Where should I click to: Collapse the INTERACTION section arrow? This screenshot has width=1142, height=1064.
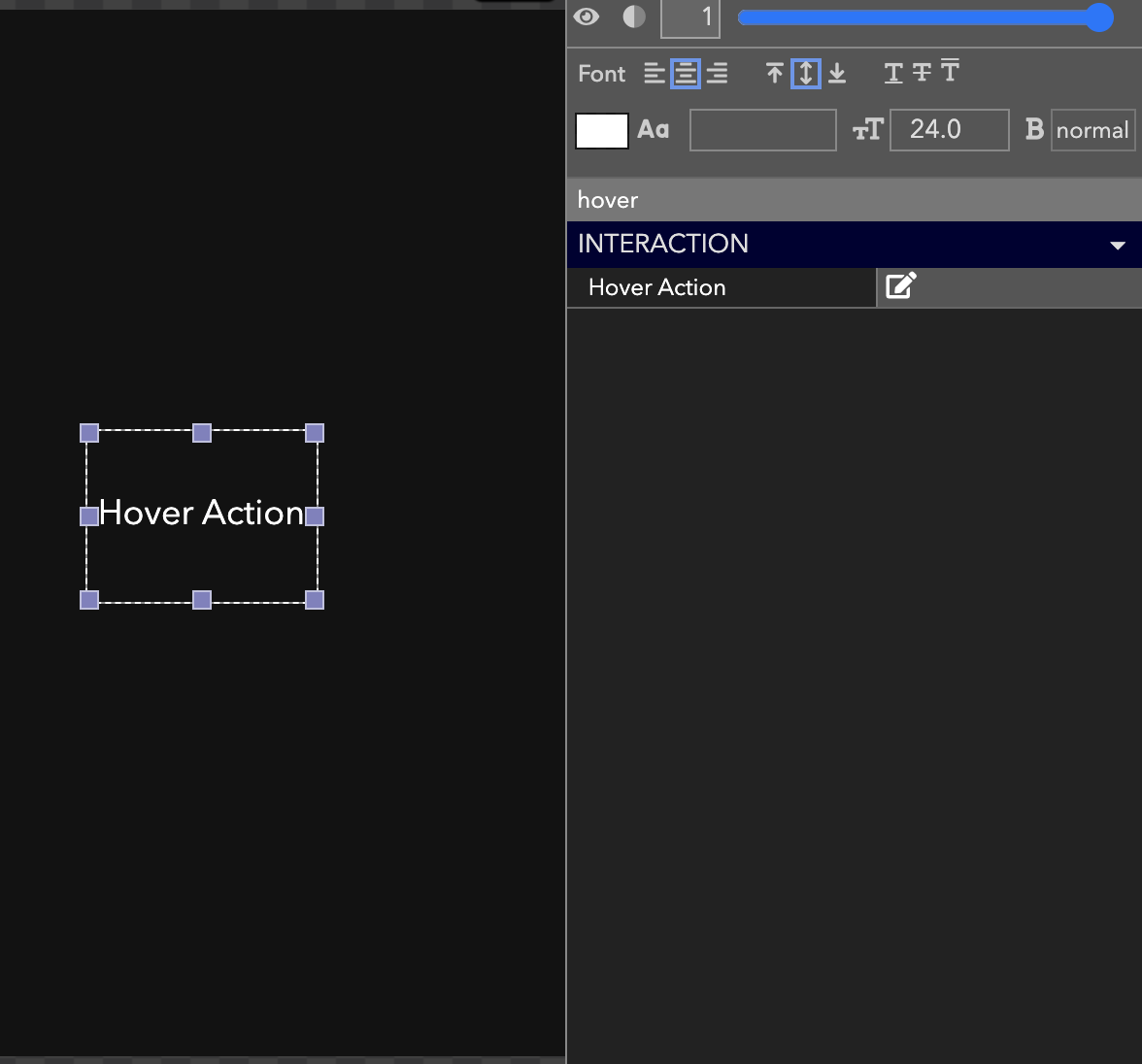(1117, 246)
